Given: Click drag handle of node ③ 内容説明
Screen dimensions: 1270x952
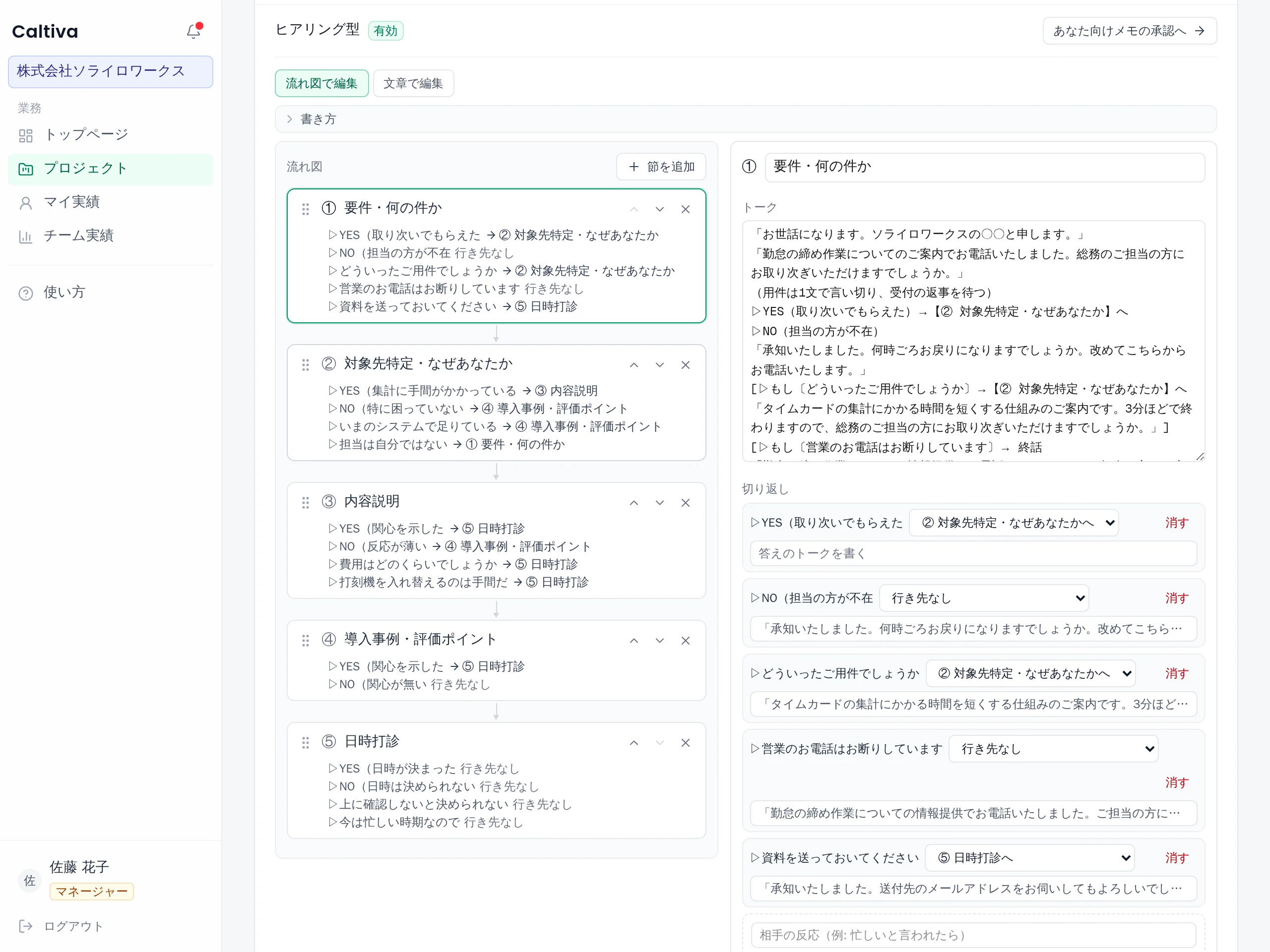Looking at the screenshot, I should click(306, 503).
